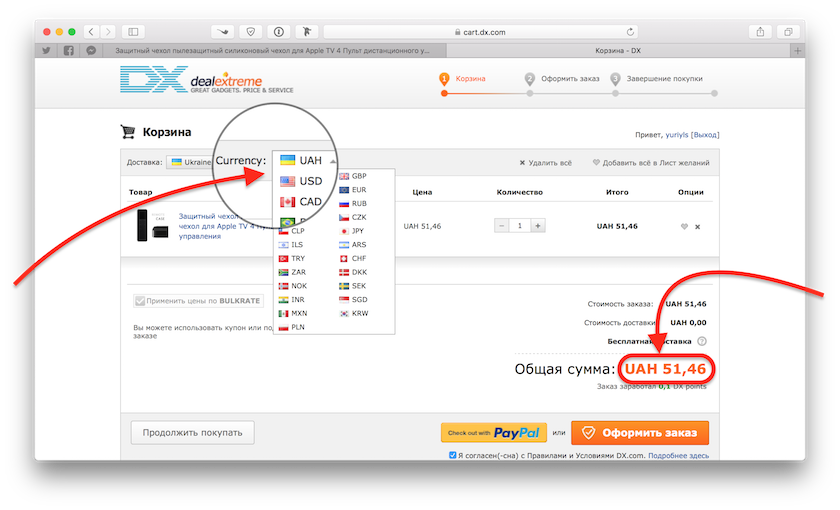Choose DKK from currency list
Viewport: 840px width, 510px height.
pyautogui.click(x=353, y=272)
